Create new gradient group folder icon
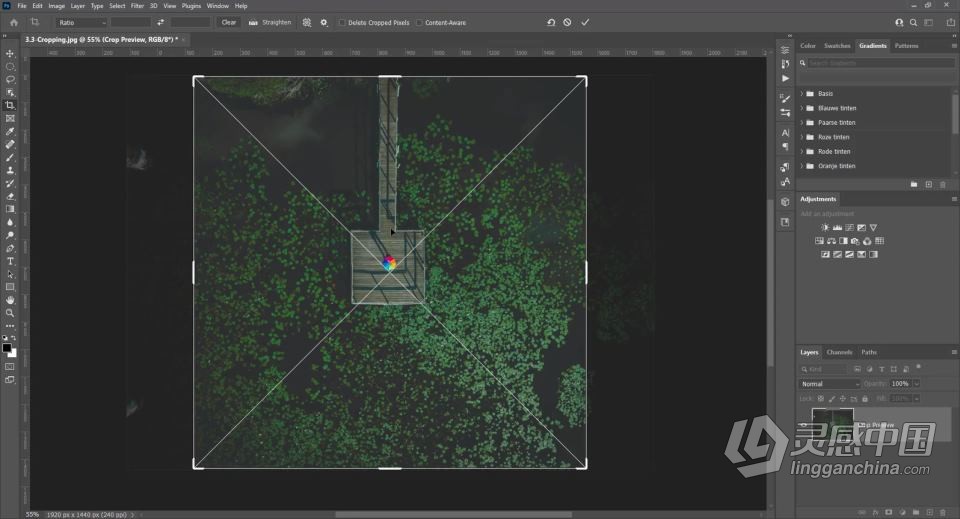The height and width of the screenshot is (519, 960). [x=913, y=184]
